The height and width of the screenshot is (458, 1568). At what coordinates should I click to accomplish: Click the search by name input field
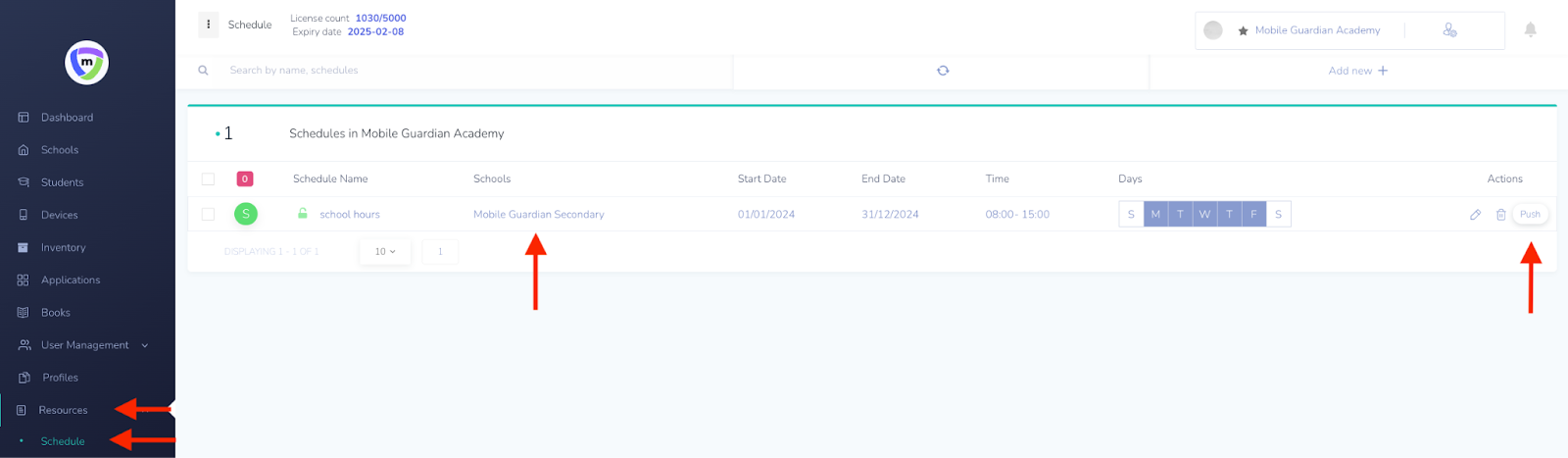(470, 71)
